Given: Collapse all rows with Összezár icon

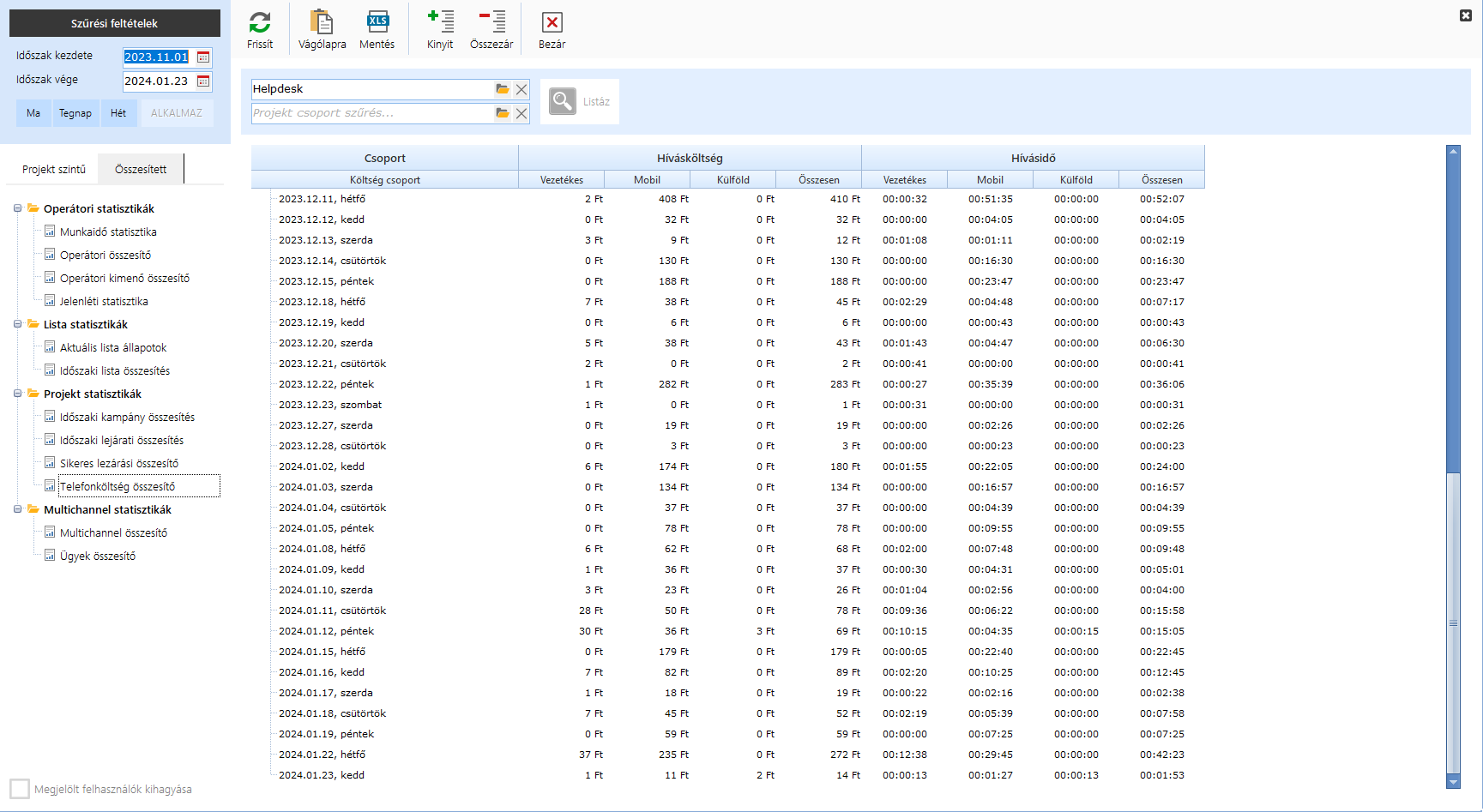Looking at the screenshot, I should click(491, 23).
